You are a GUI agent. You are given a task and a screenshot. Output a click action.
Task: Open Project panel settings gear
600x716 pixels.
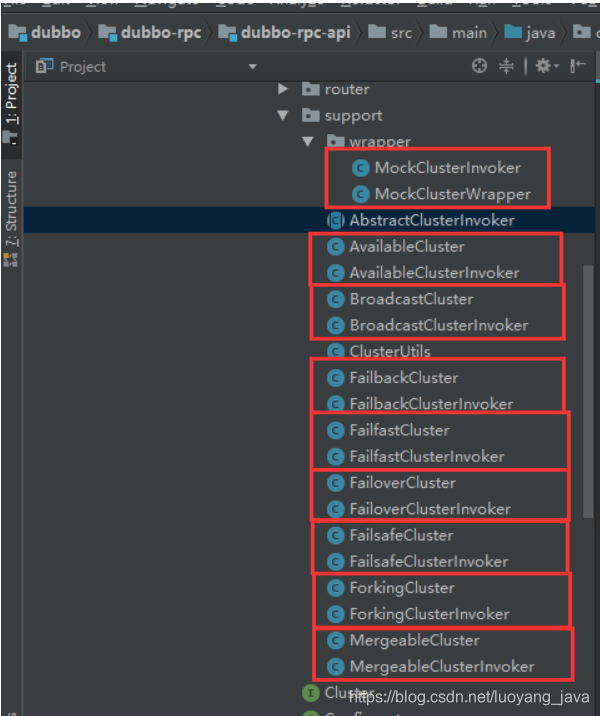[547, 66]
